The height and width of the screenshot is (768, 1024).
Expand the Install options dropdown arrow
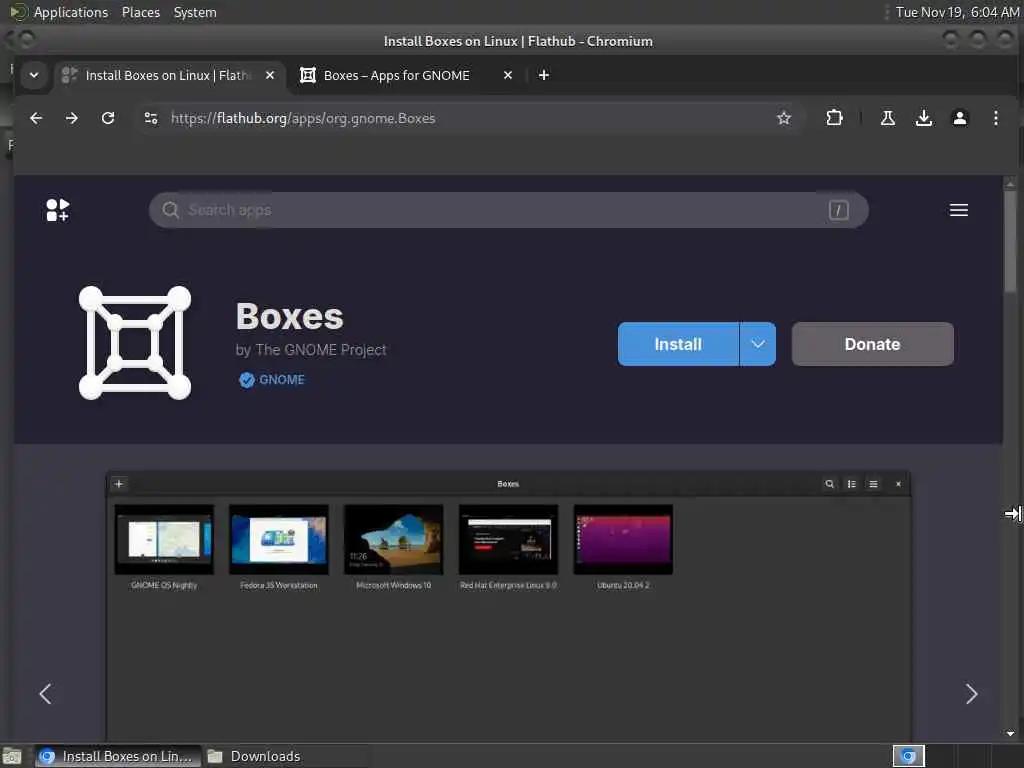(x=758, y=344)
